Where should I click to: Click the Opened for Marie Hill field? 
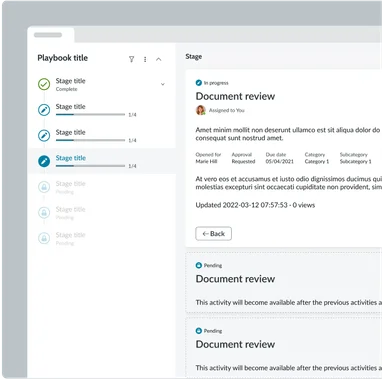click(208, 158)
